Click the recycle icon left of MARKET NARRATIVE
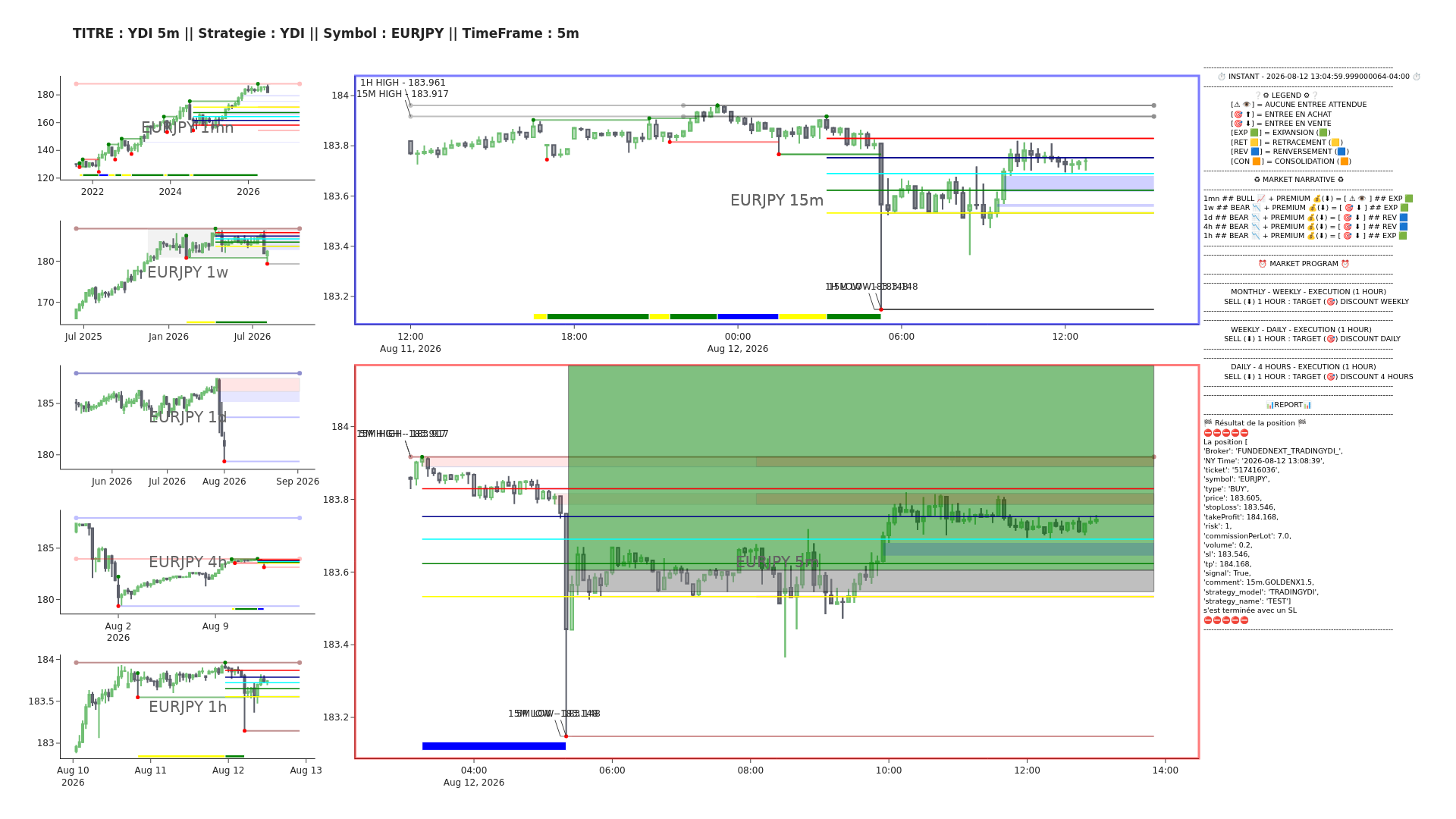 tap(1257, 180)
